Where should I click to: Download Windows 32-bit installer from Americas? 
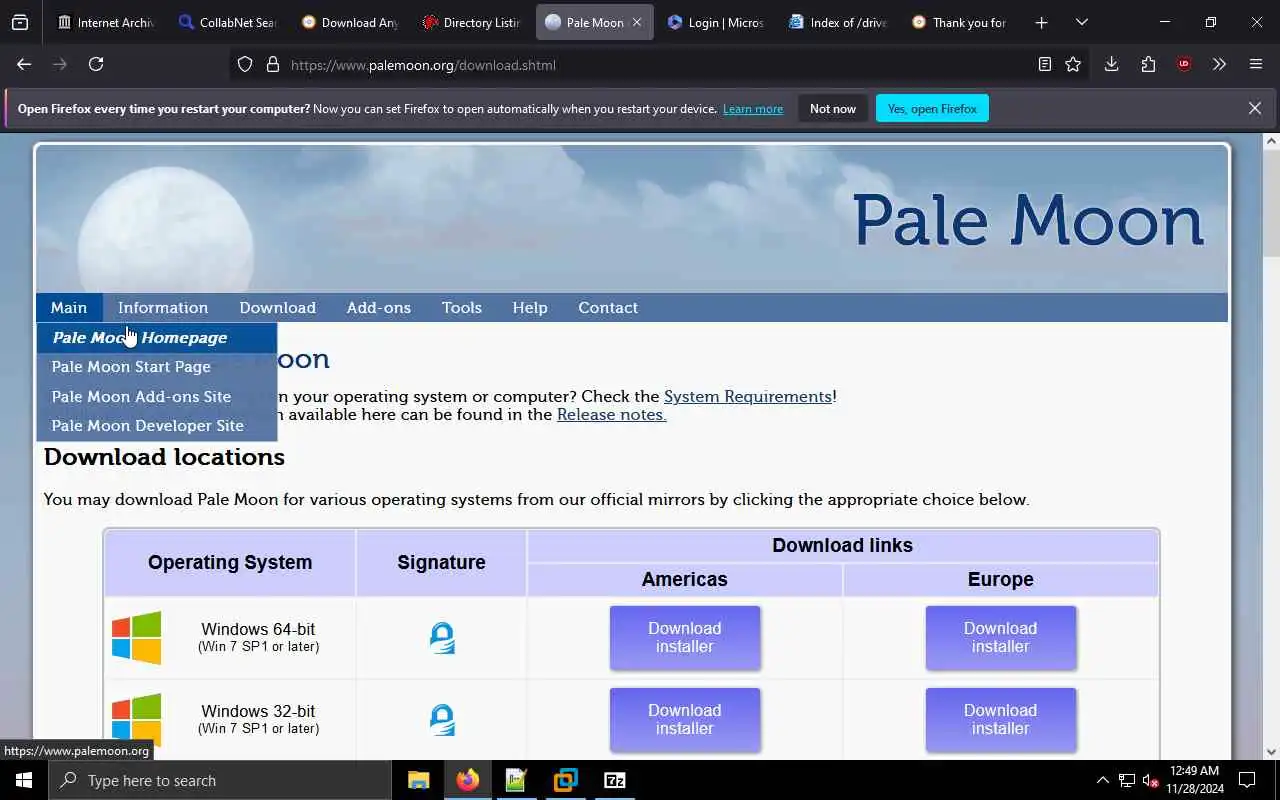tap(685, 720)
